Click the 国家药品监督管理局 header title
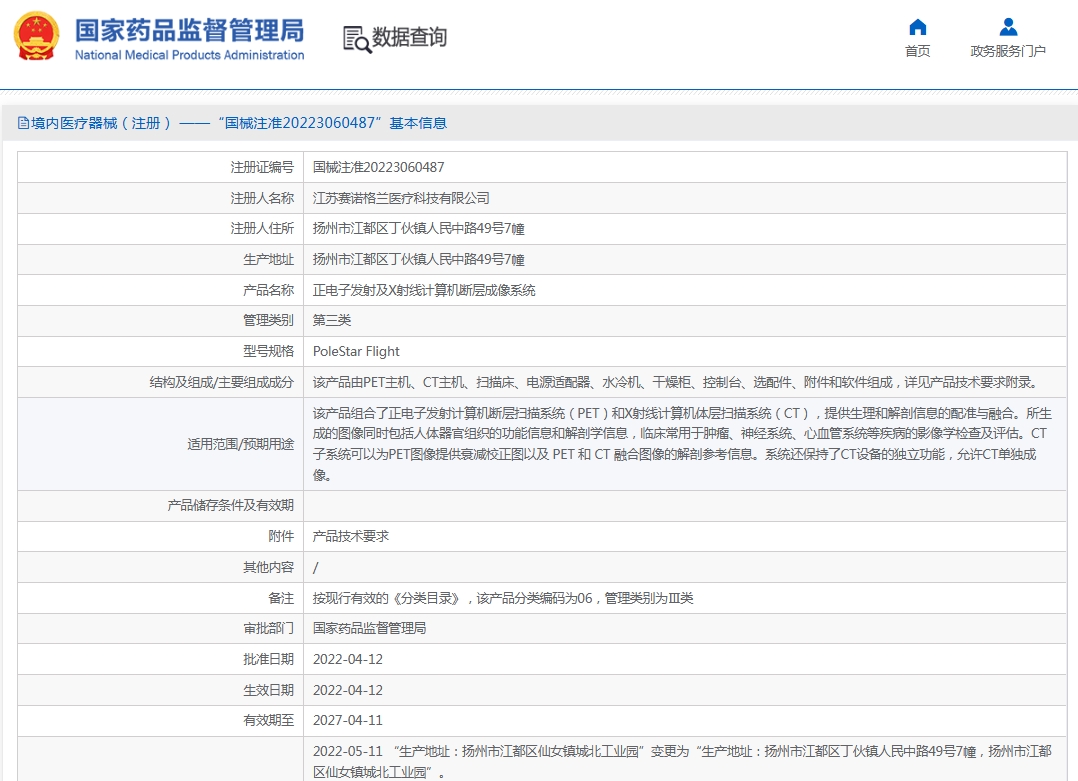 [x=189, y=30]
